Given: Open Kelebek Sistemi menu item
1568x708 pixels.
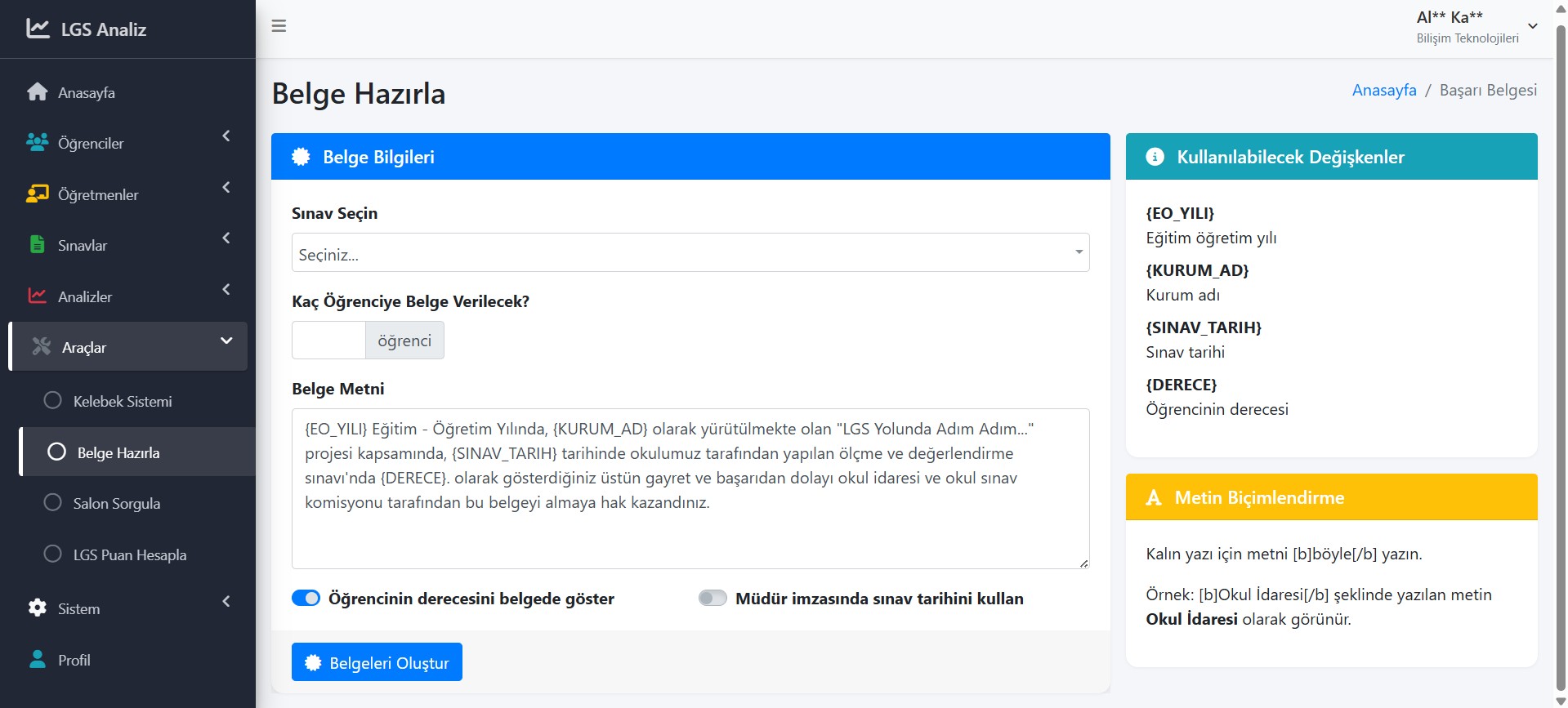Looking at the screenshot, I should pos(122,401).
